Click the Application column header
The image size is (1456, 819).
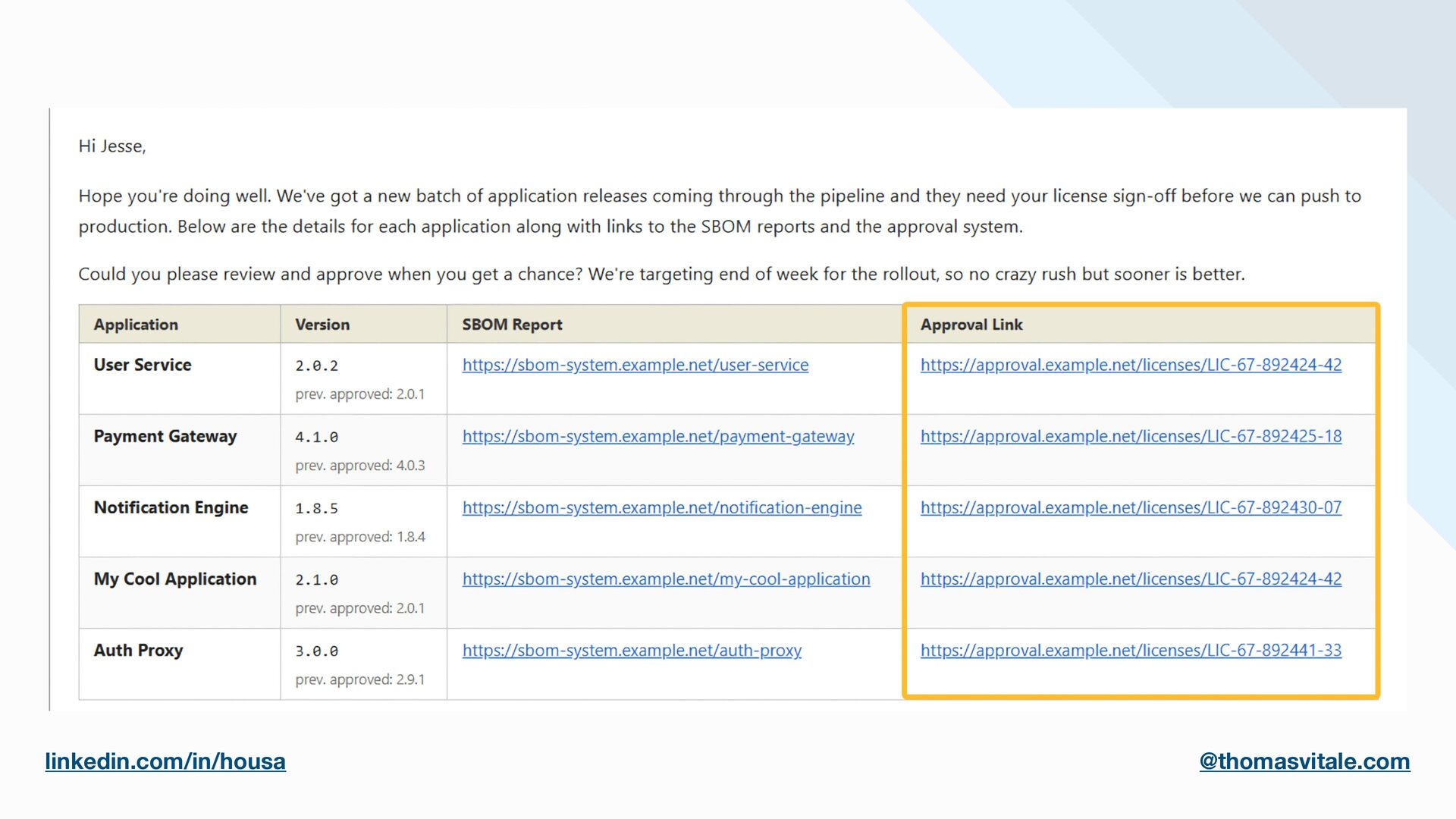click(136, 325)
